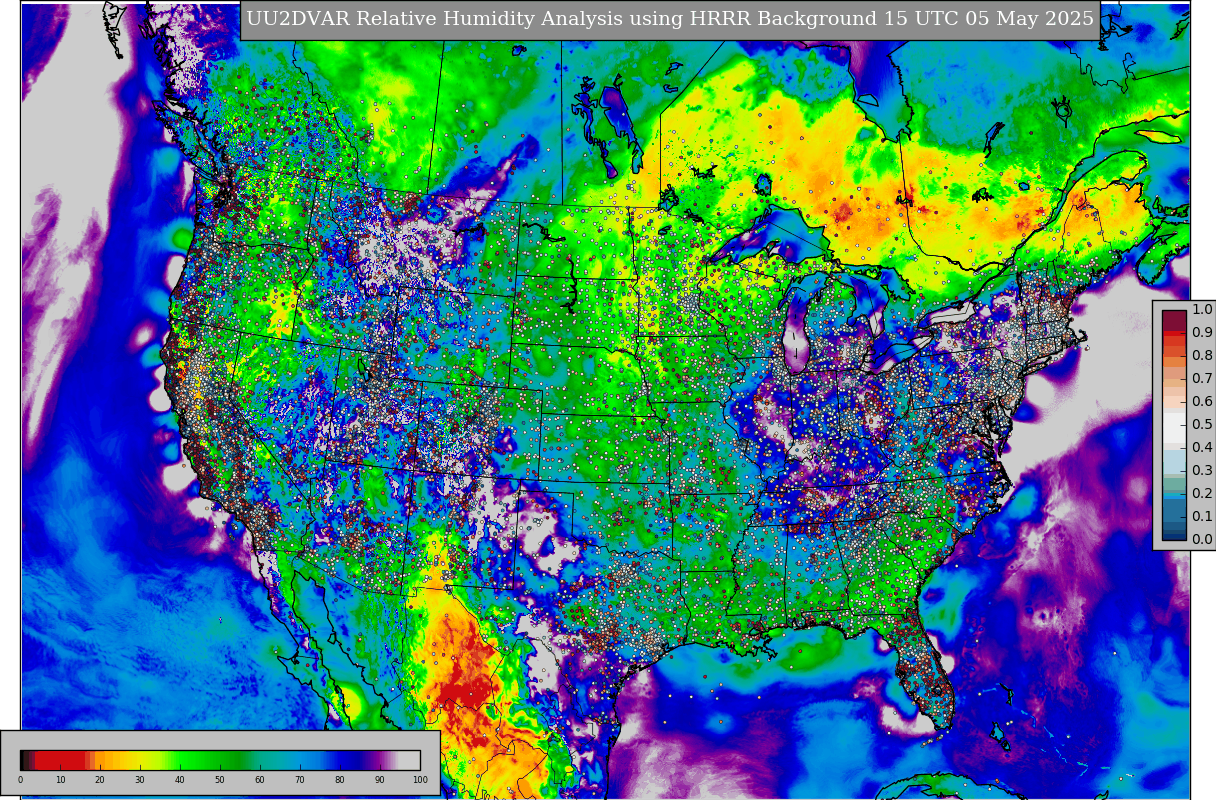Click the "0.9" label on right colorbar

point(1202,332)
